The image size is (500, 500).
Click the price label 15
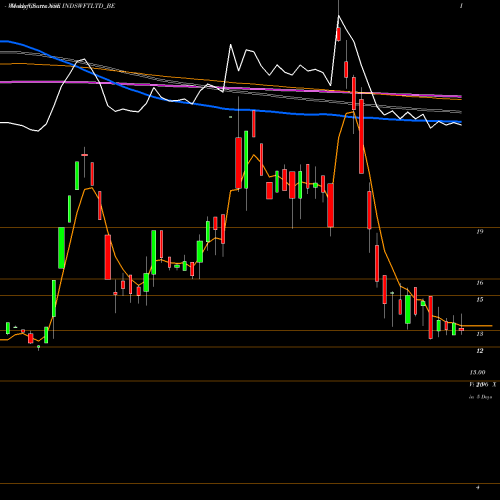pyautogui.click(x=479, y=300)
